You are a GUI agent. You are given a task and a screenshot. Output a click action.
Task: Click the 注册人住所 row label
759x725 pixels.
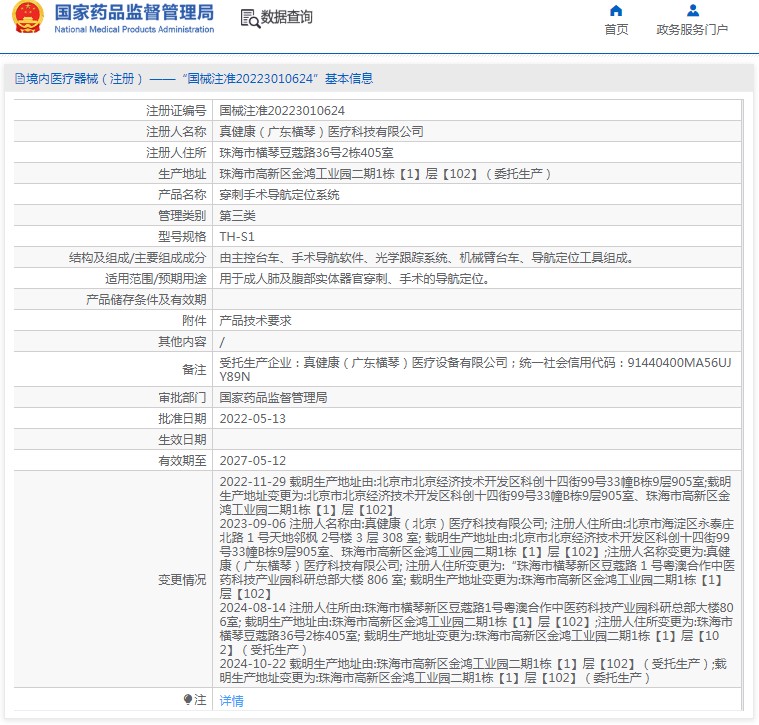[x=176, y=153]
